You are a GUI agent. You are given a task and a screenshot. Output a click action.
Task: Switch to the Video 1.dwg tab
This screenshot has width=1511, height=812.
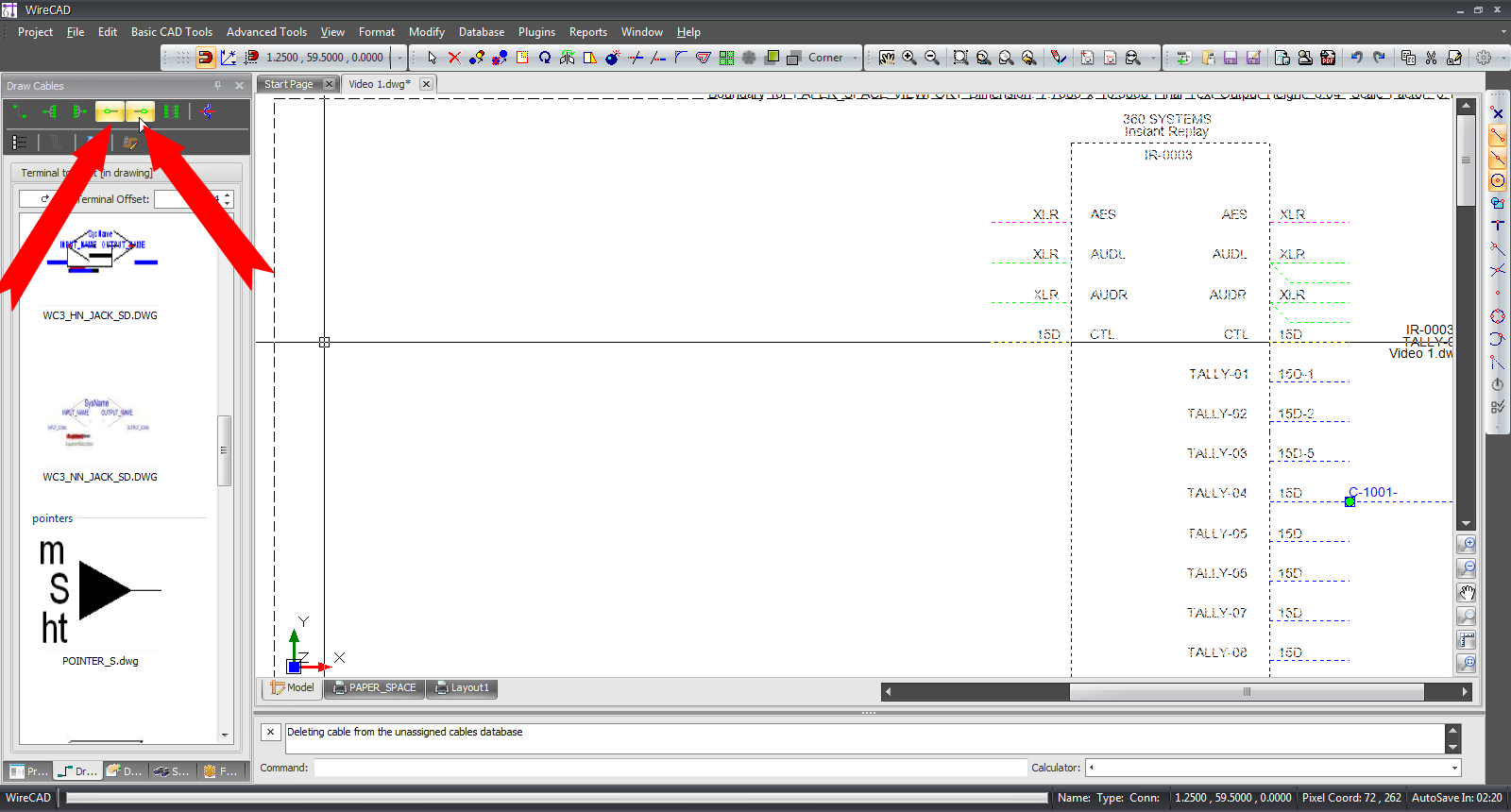[x=380, y=84]
